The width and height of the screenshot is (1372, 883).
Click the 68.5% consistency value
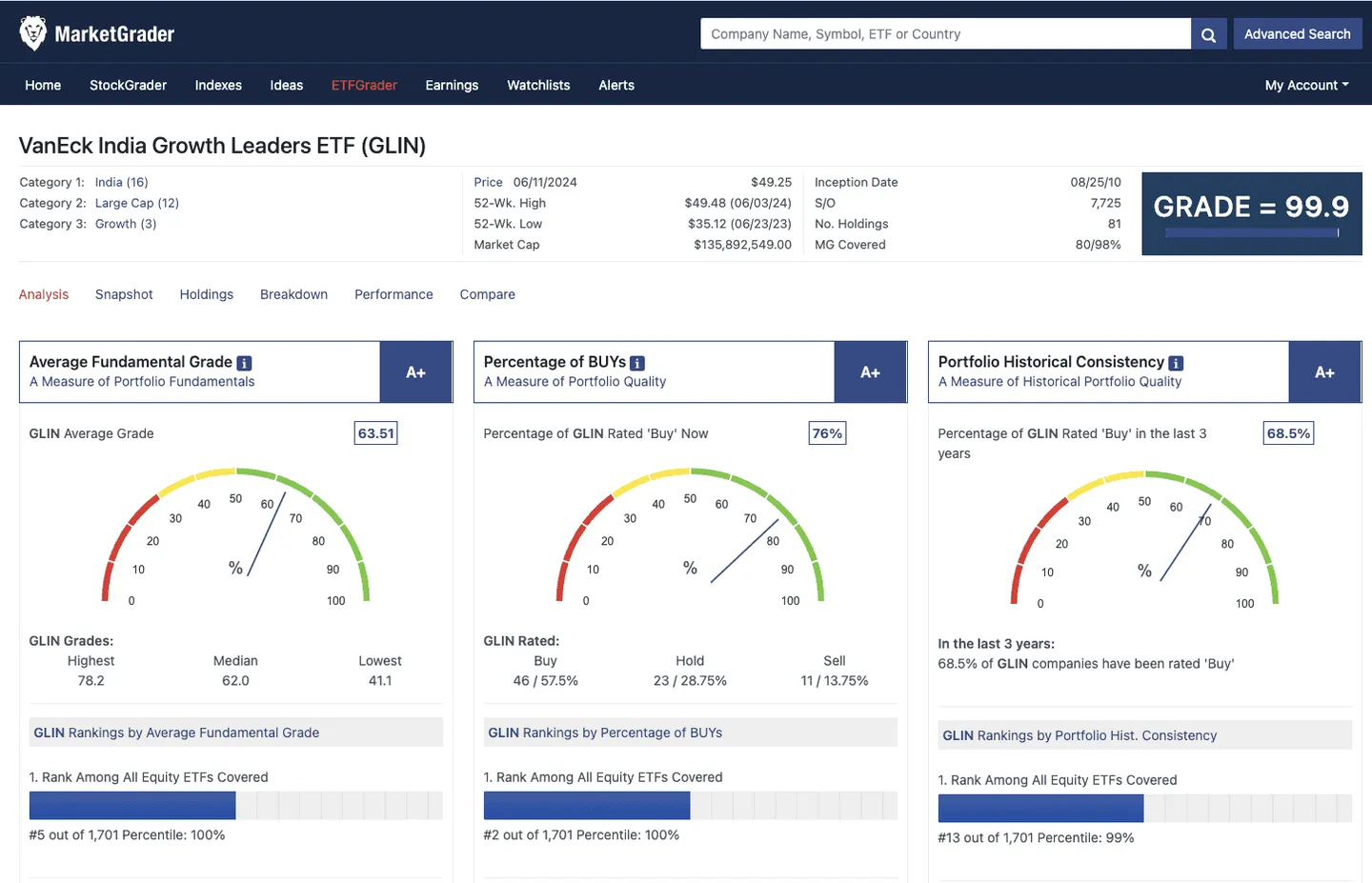click(x=1288, y=433)
